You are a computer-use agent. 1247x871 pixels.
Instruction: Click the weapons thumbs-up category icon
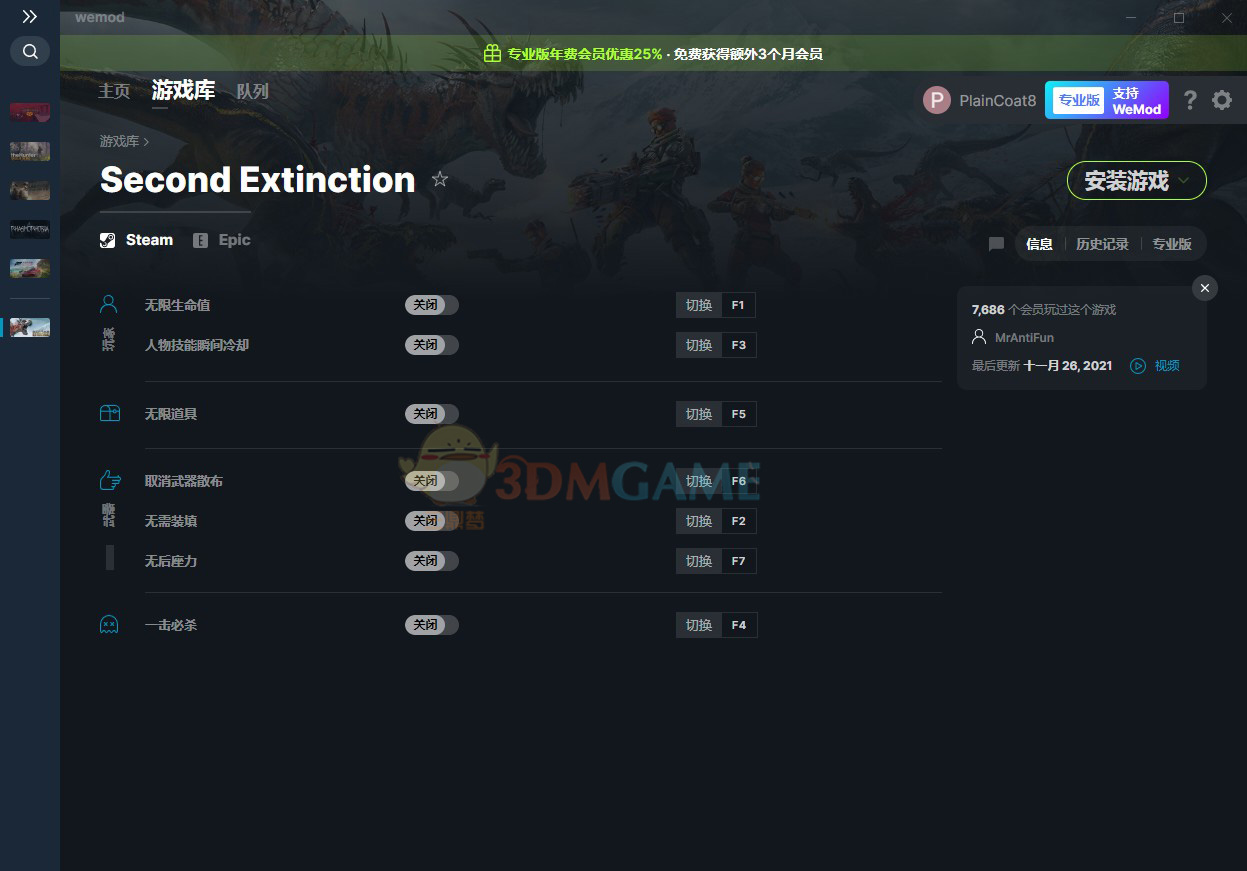(110, 480)
